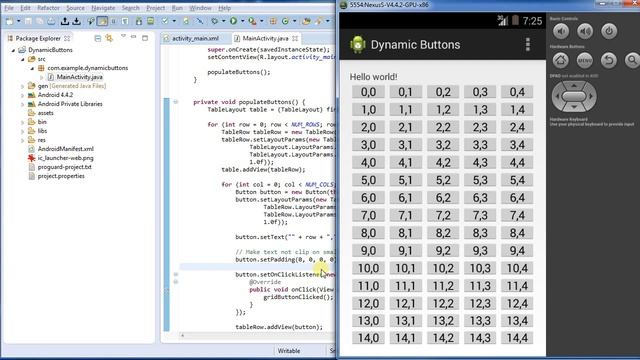This screenshot has width=640, height=360.
Task: Click editor horizontal scrollbar left arrow
Action: (x=182, y=336)
